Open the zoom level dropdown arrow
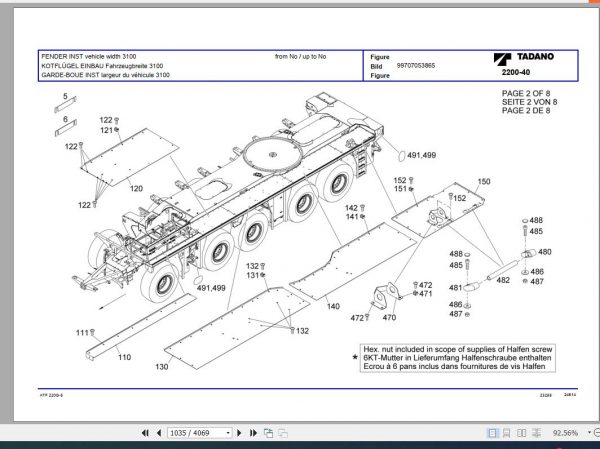Viewport: 600px width, 449px height. [x=589, y=433]
